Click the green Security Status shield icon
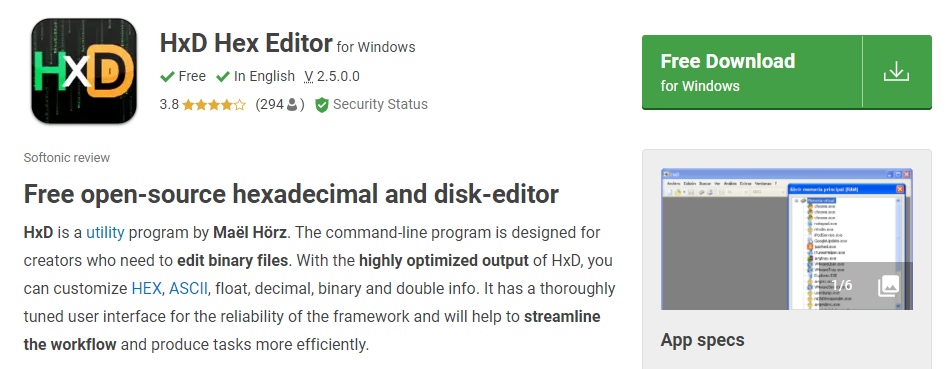947x369 pixels. [321, 105]
